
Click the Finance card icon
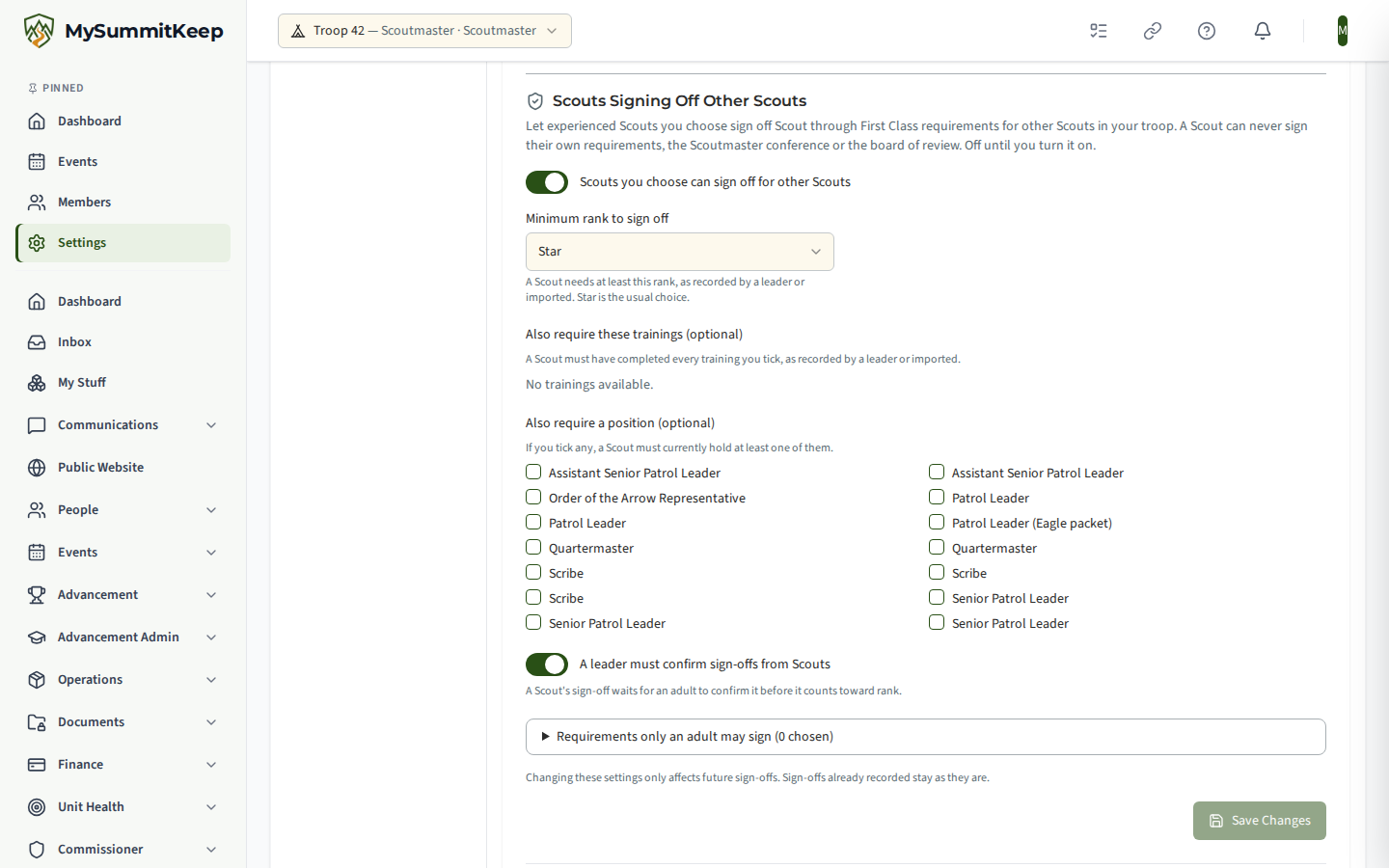click(x=37, y=765)
